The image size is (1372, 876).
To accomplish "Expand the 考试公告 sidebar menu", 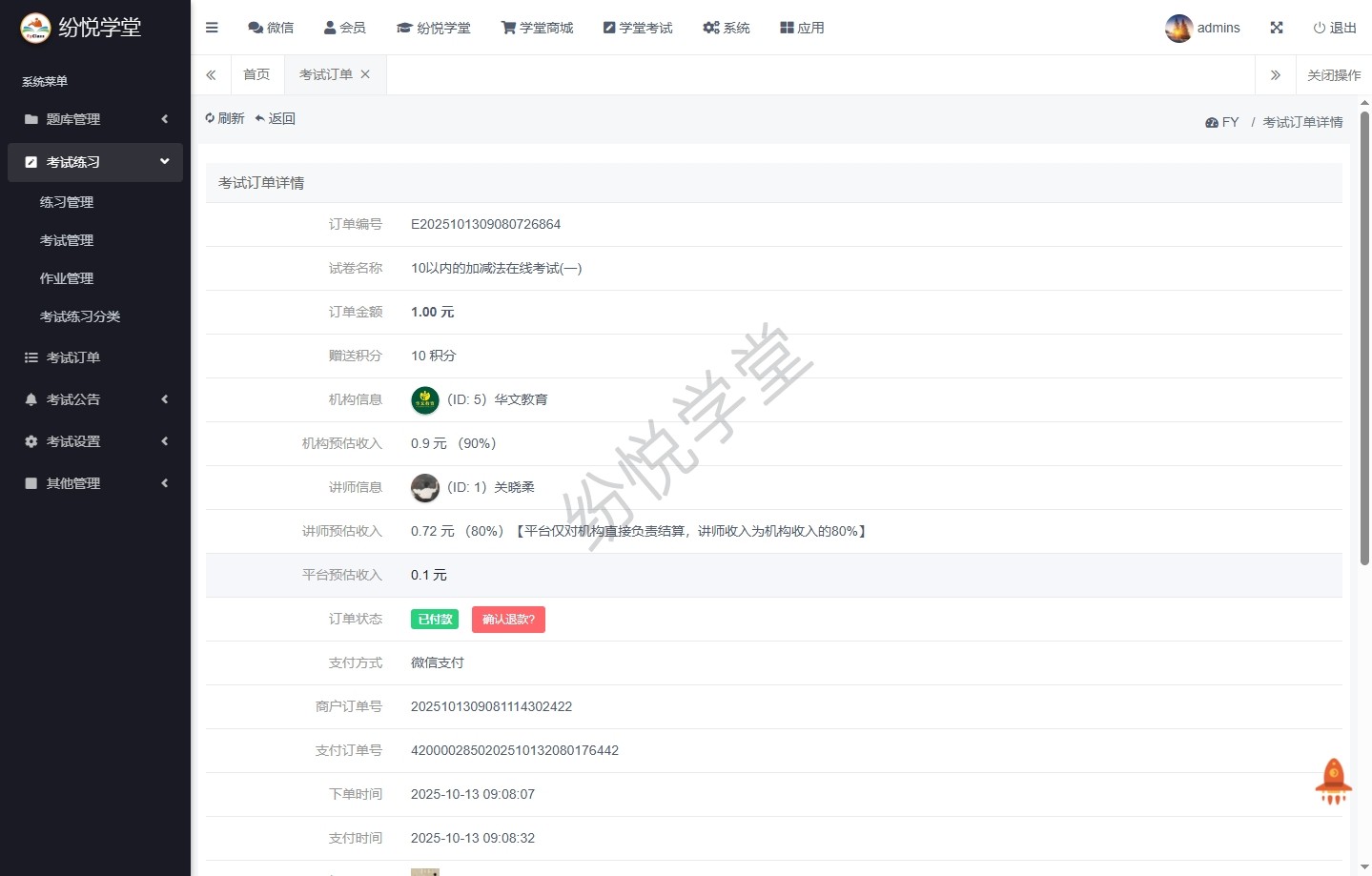I will 95,399.
